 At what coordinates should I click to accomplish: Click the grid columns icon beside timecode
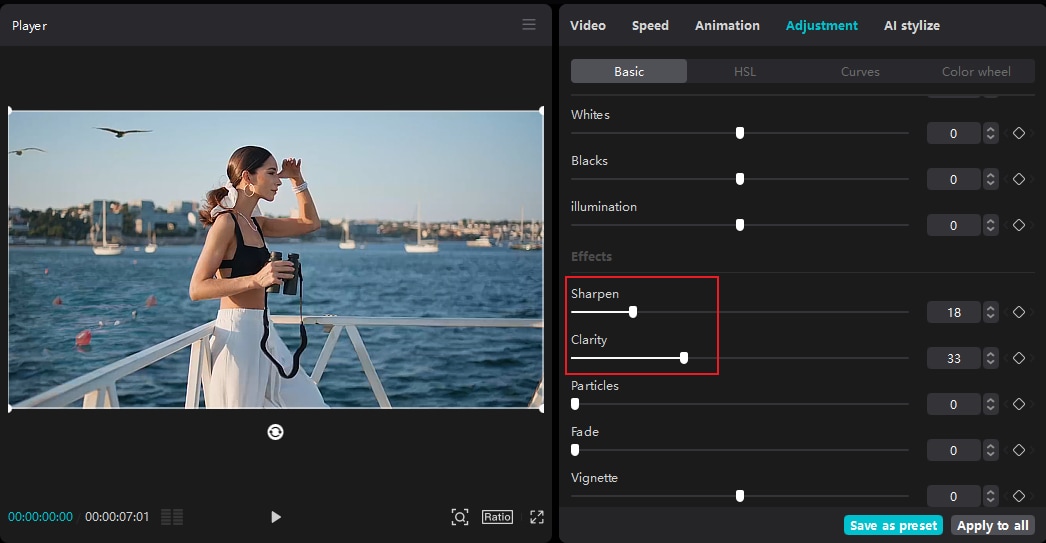pyautogui.click(x=172, y=517)
